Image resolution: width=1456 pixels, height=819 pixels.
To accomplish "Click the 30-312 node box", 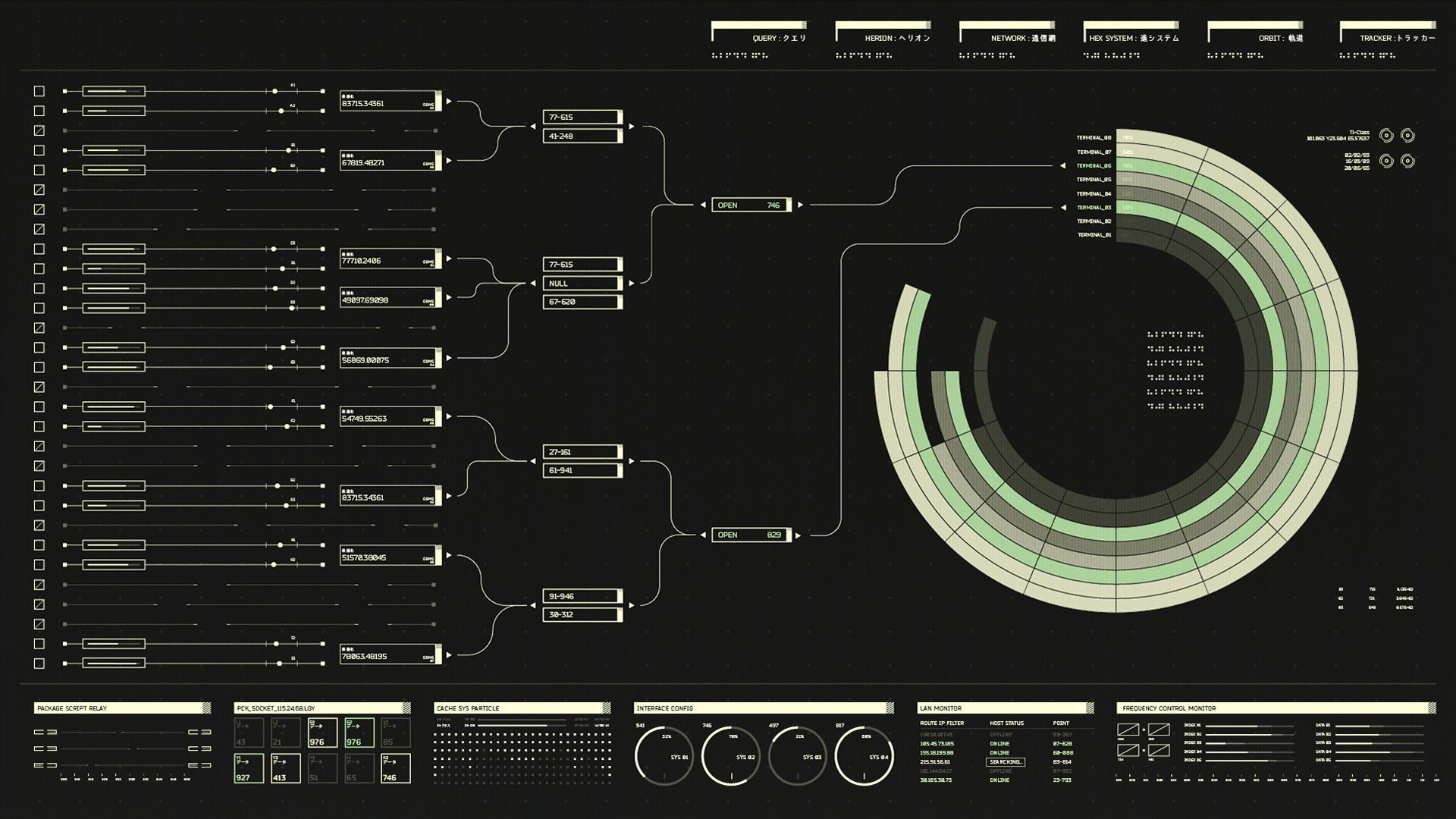I will pos(583,614).
